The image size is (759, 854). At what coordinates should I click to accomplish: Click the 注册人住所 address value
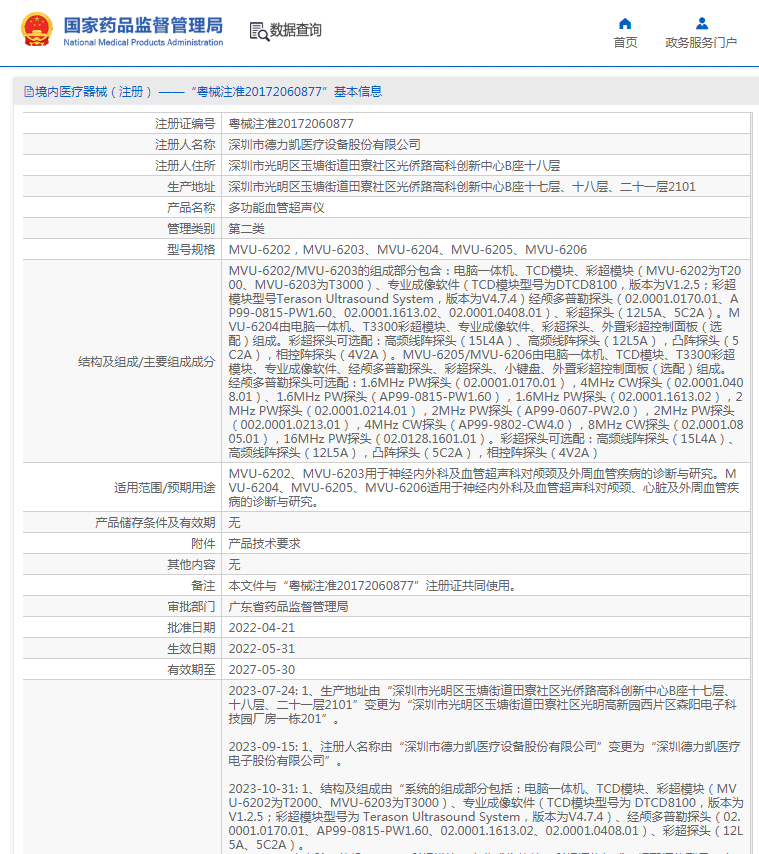[x=394, y=166]
